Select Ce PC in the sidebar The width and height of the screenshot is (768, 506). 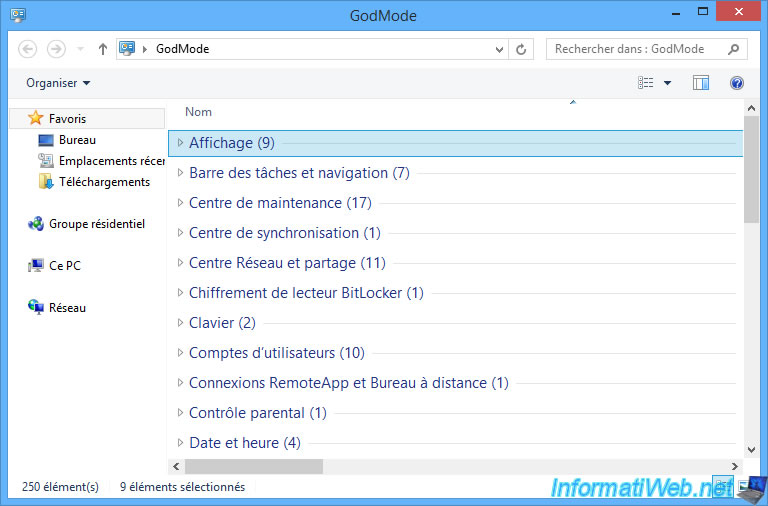[64, 266]
